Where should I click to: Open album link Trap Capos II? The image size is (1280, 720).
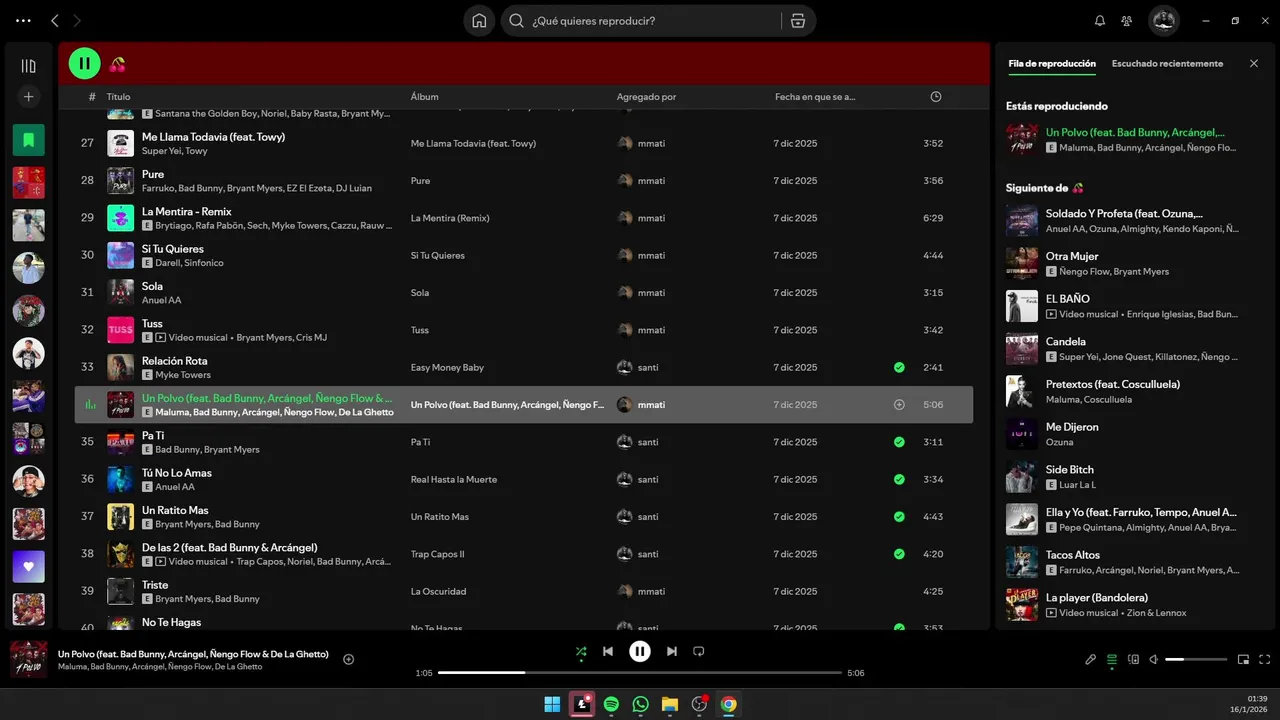437,554
